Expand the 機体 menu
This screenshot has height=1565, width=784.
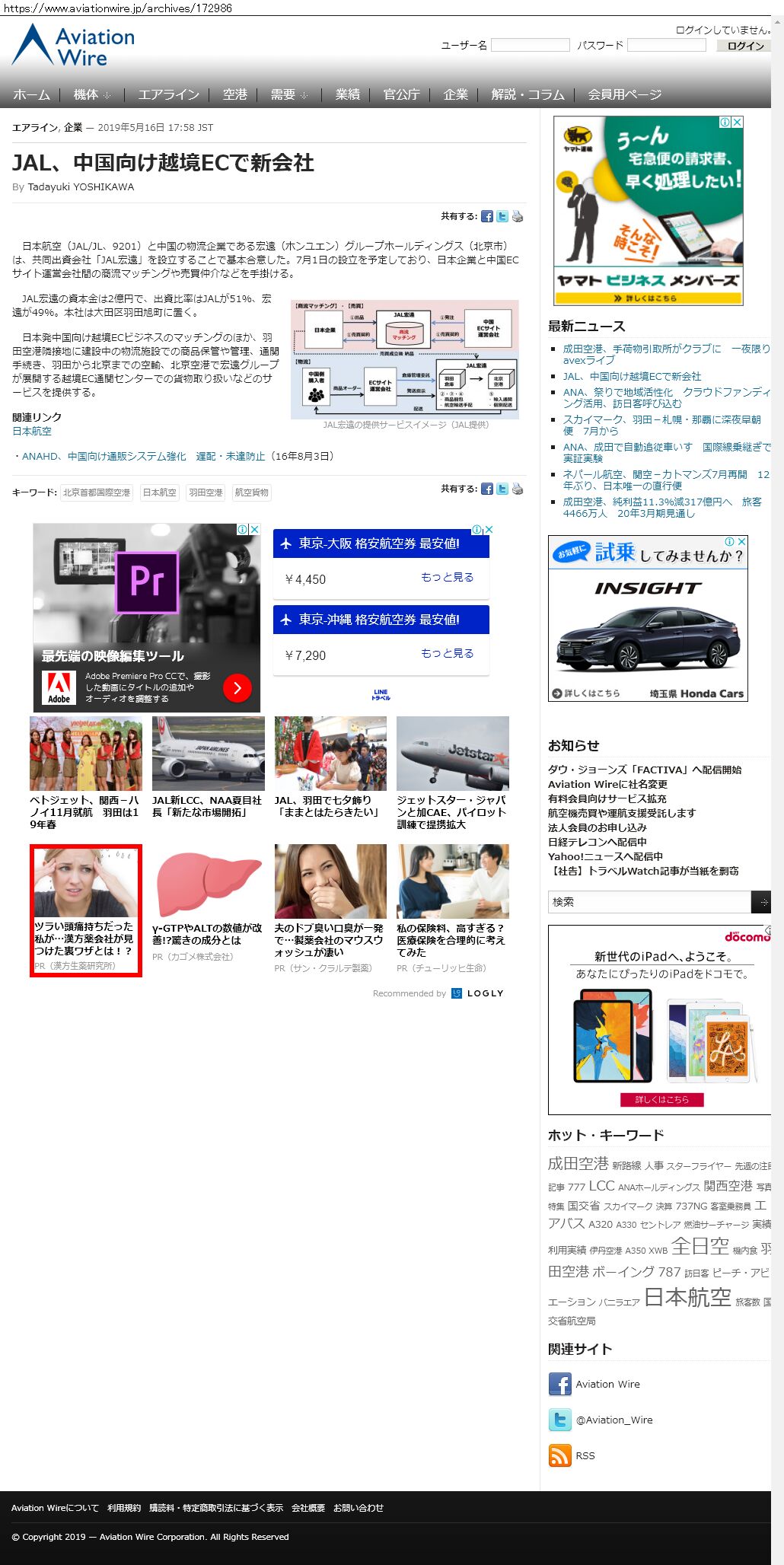tap(91, 94)
